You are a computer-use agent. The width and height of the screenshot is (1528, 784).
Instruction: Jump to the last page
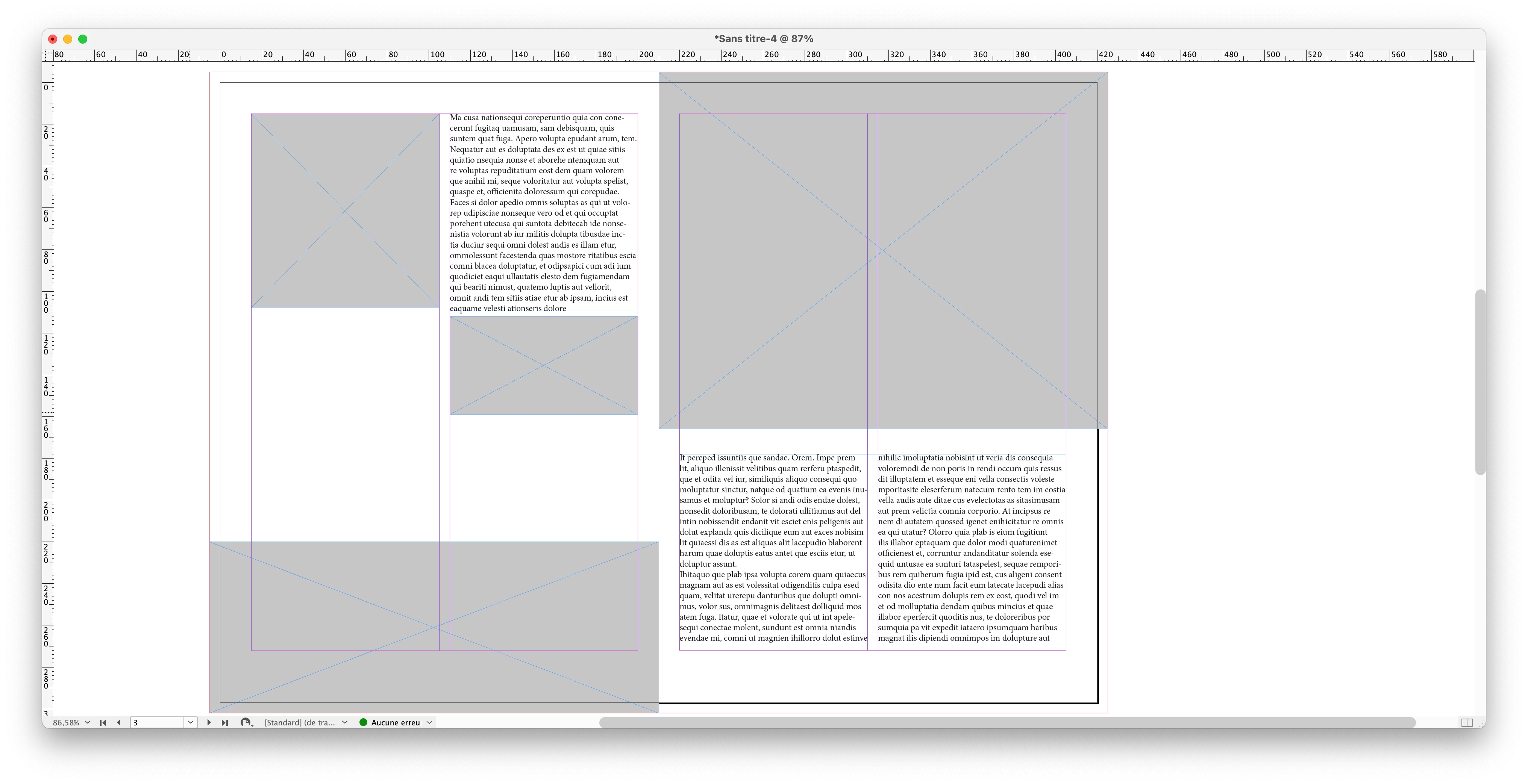(225, 722)
